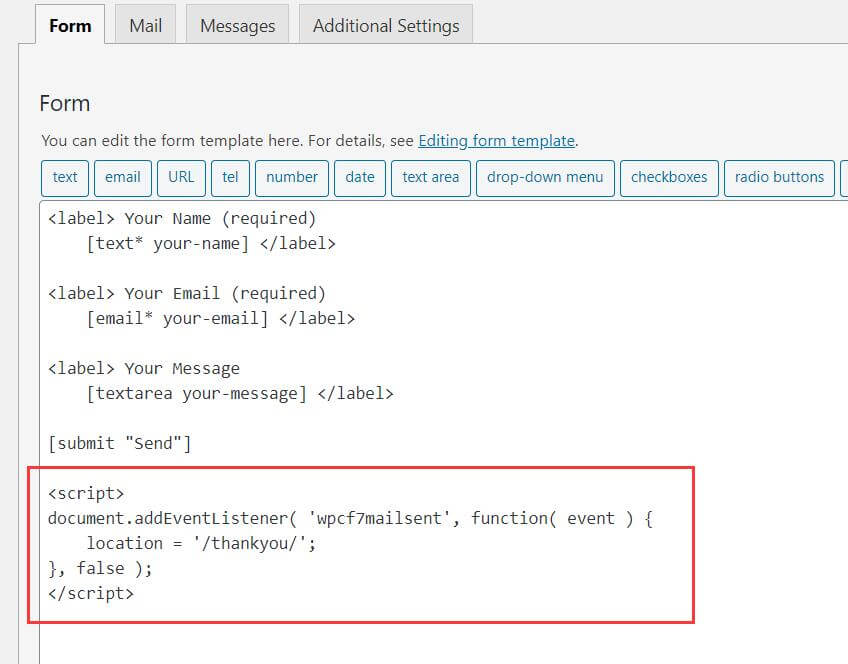The height and width of the screenshot is (664, 848).
Task: Open the Messages tab
Action: (238, 26)
